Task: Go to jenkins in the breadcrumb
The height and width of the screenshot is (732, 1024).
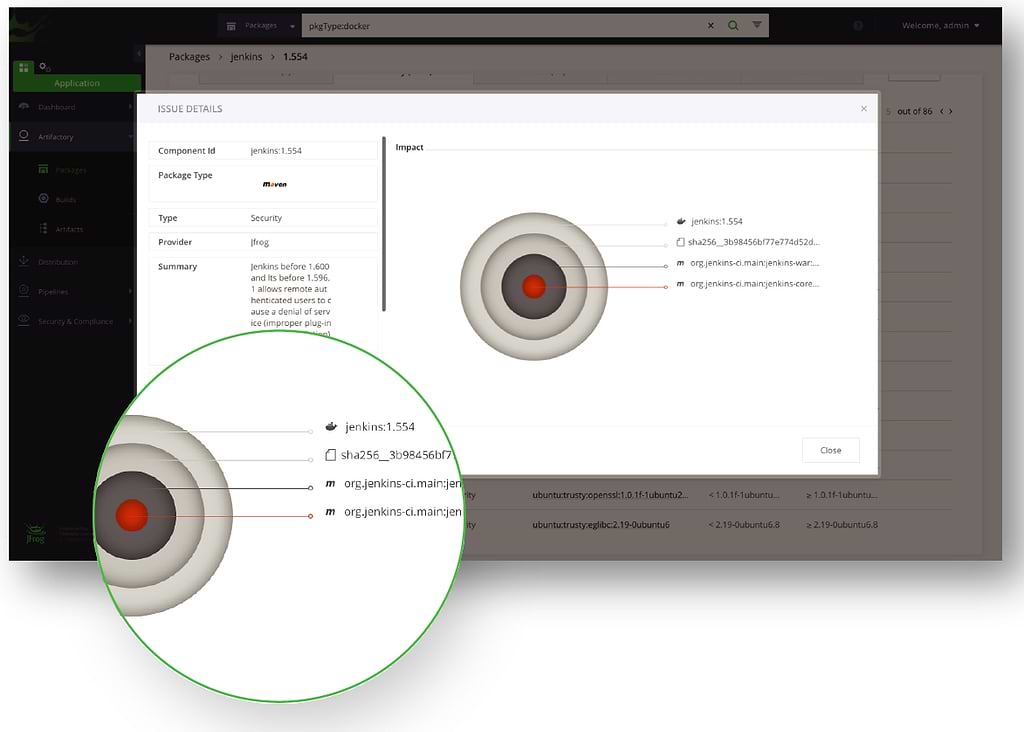Action: click(246, 57)
